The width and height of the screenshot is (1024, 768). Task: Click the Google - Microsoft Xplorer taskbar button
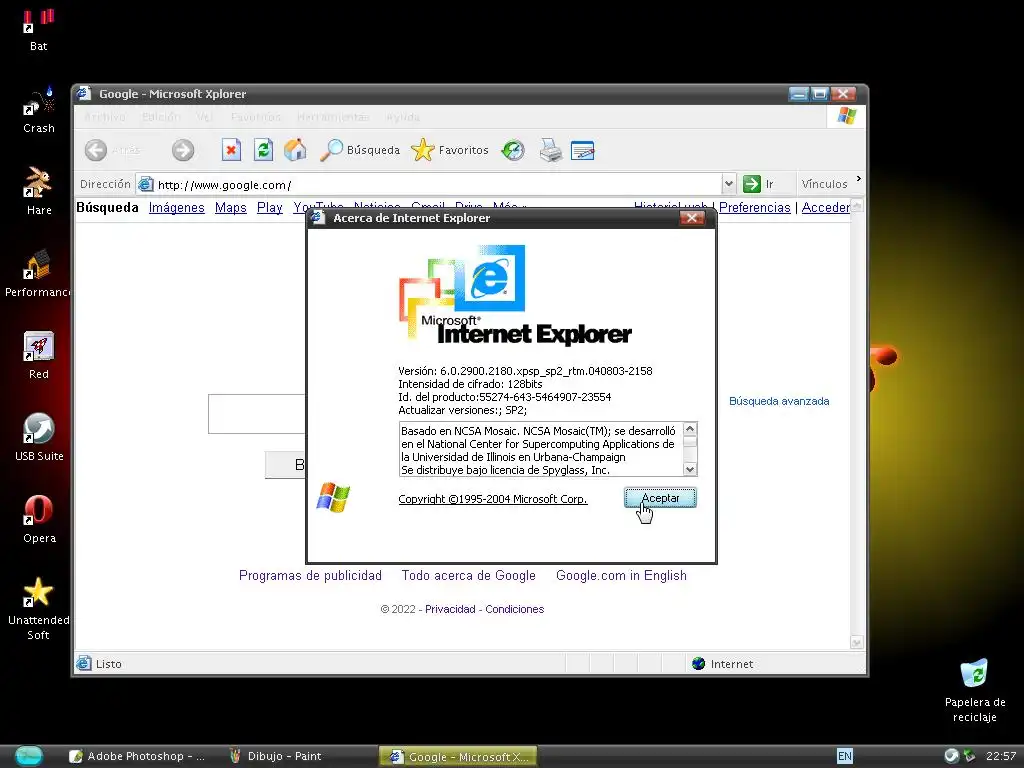click(x=458, y=756)
